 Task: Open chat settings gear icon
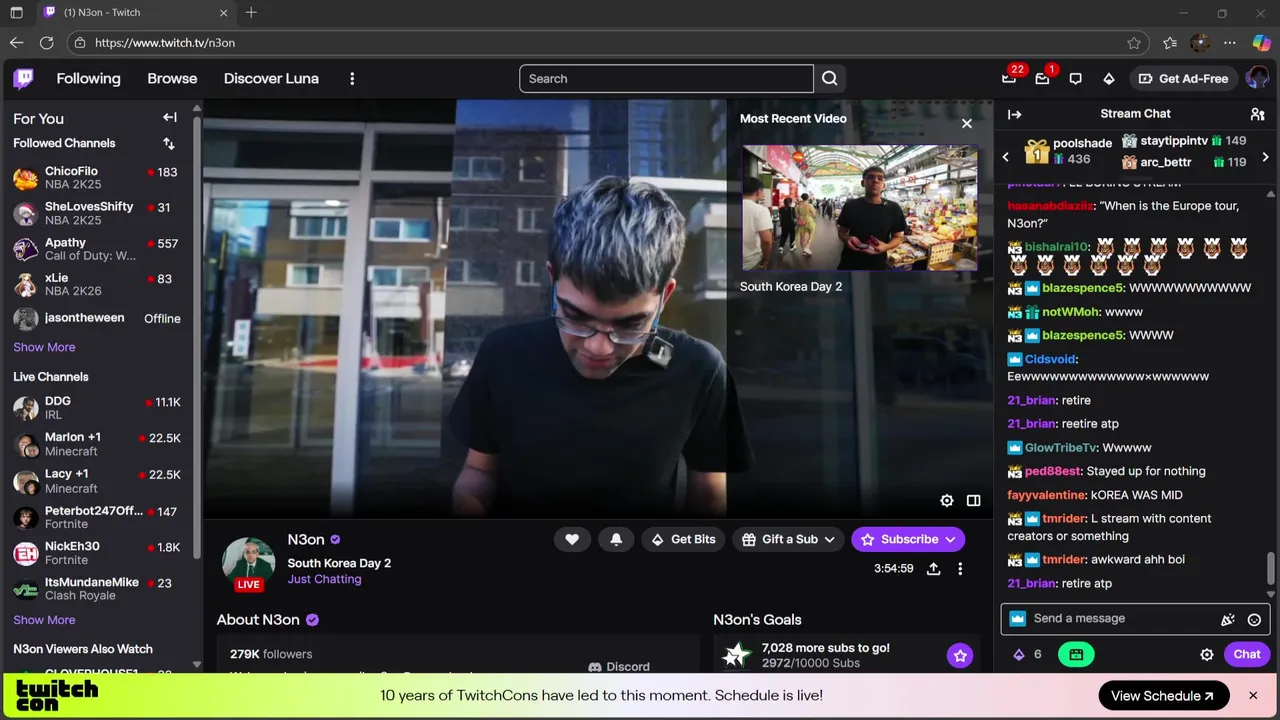[x=1207, y=654]
